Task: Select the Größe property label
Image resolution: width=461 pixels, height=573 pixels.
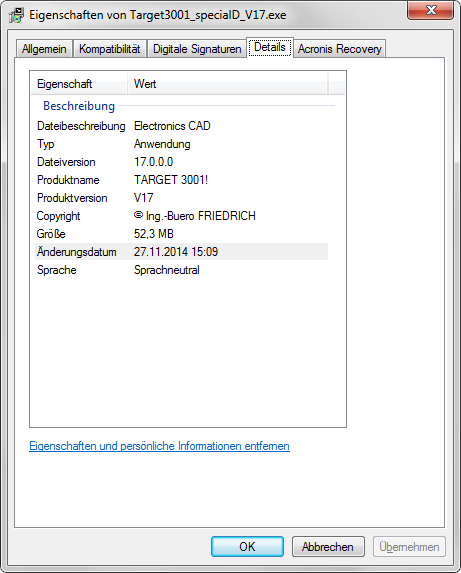Action: pos(51,234)
